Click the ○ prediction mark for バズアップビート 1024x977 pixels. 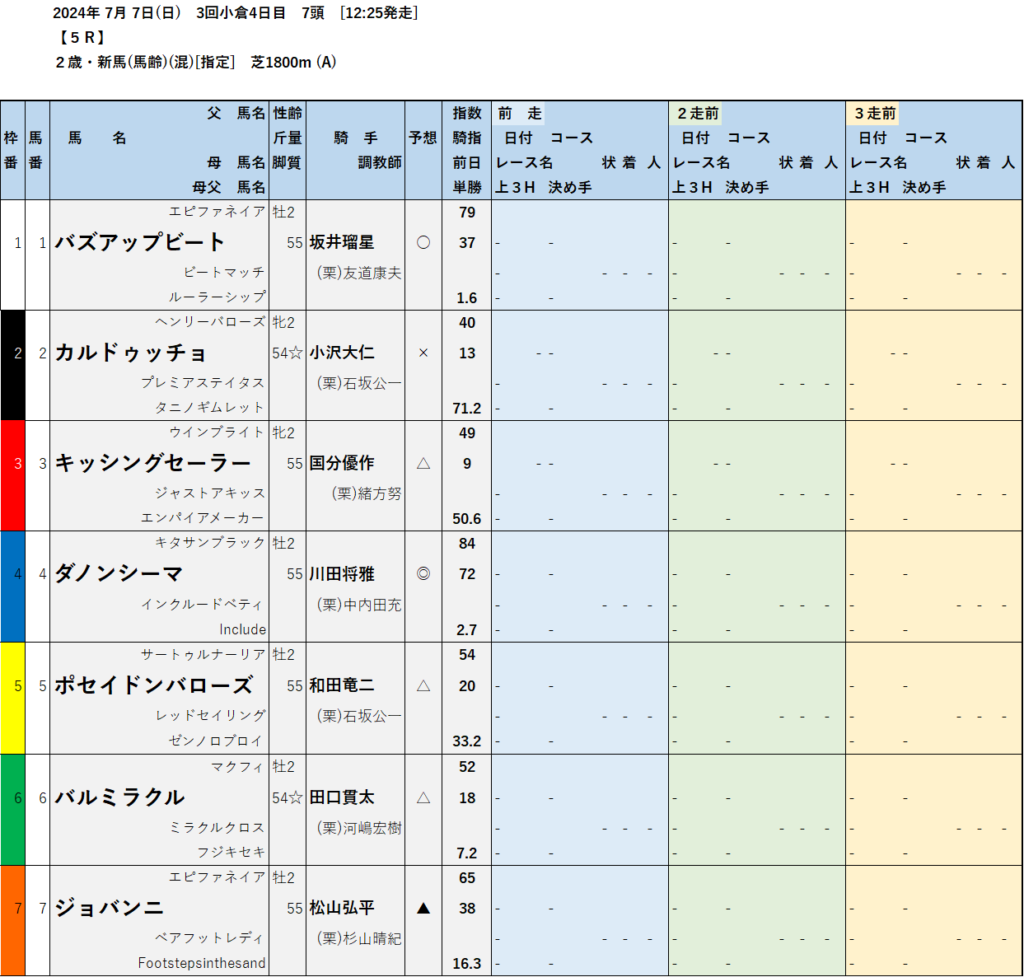click(423, 242)
